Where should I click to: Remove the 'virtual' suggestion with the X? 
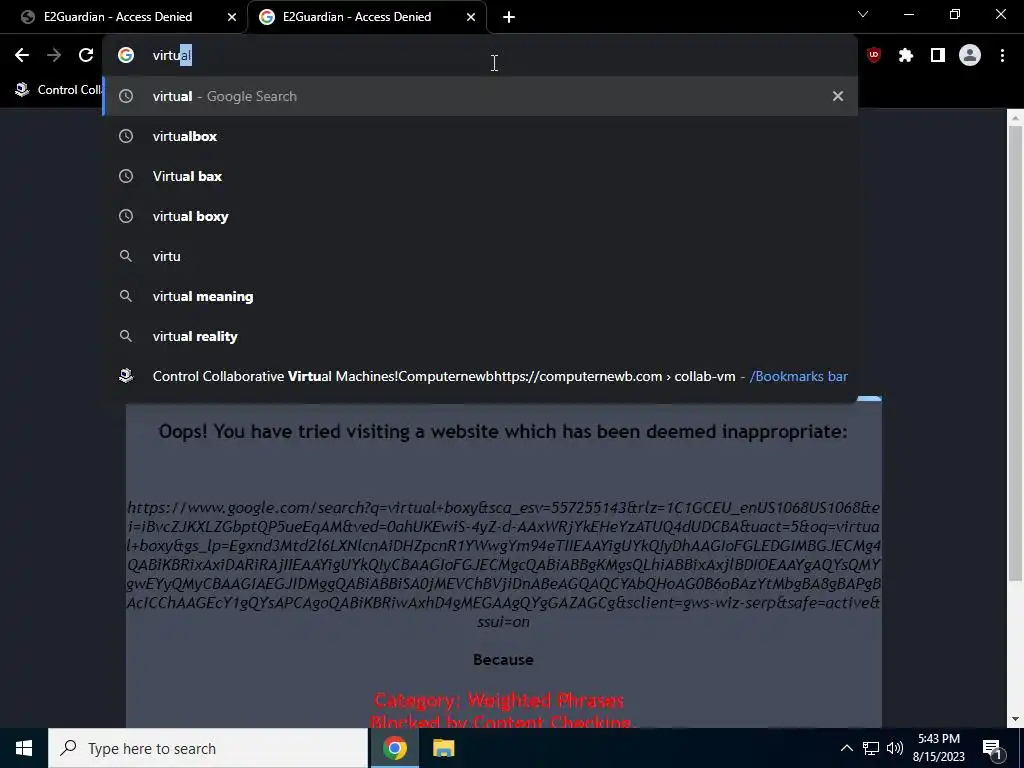pos(837,96)
